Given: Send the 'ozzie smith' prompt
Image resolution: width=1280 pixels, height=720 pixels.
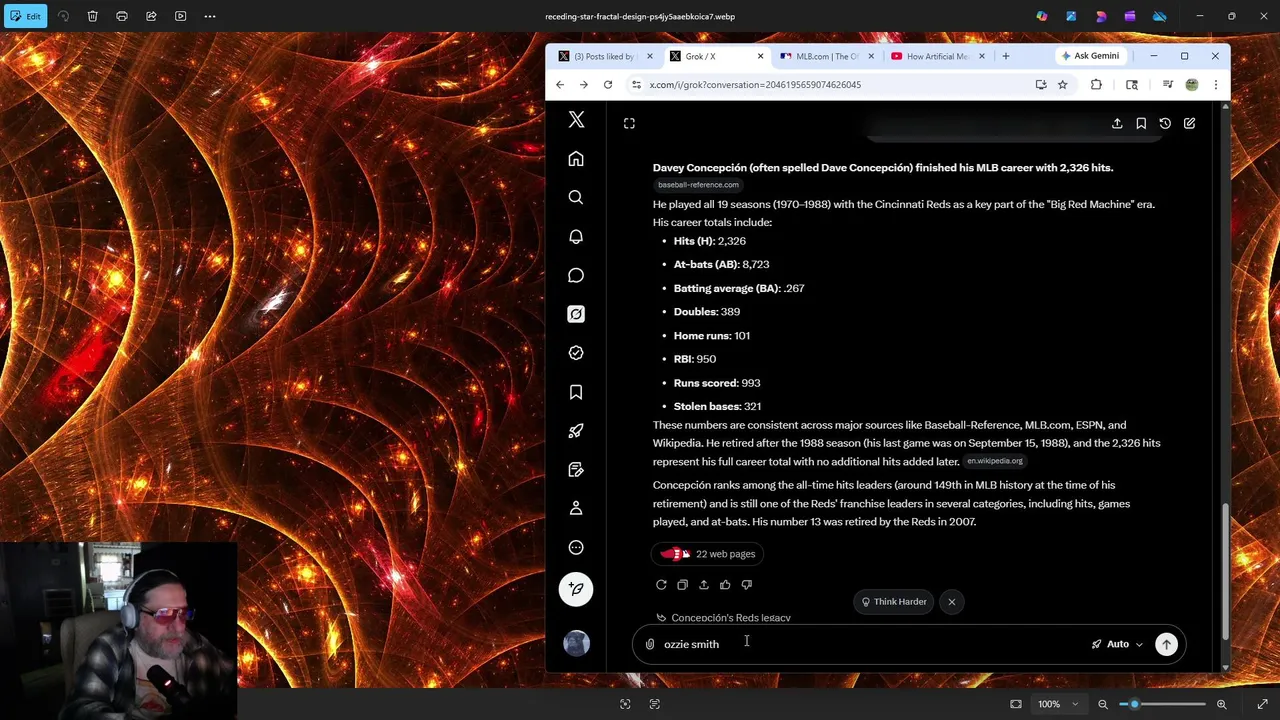Looking at the screenshot, I should (1166, 644).
